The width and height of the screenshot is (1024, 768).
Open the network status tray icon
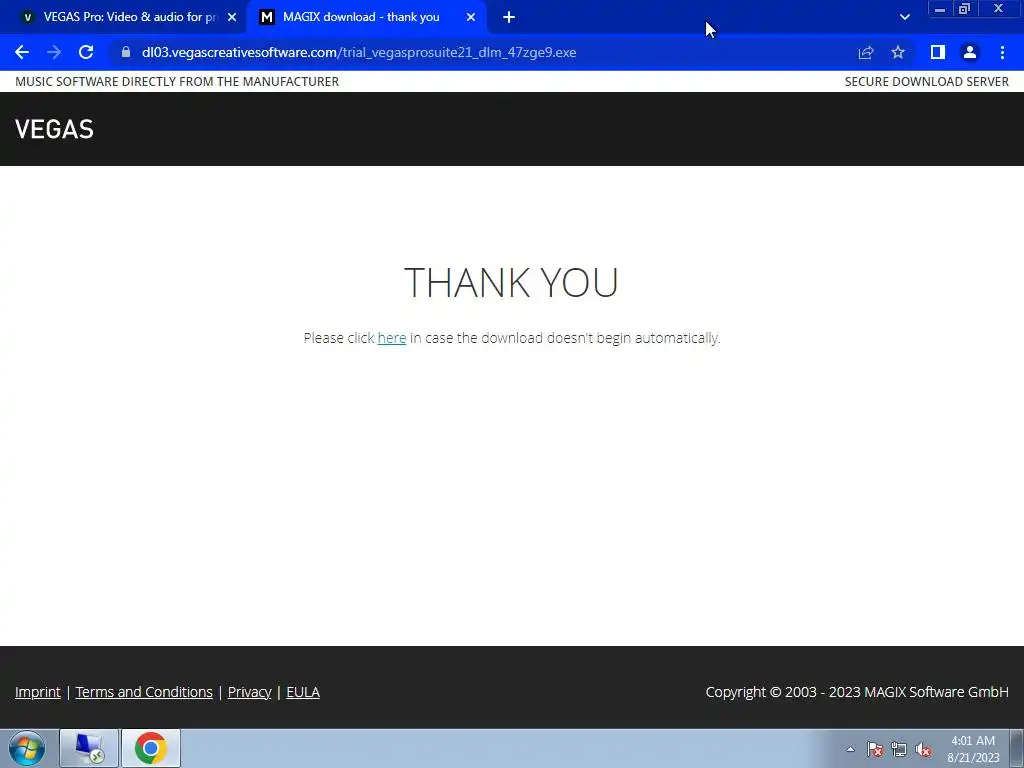(x=899, y=750)
